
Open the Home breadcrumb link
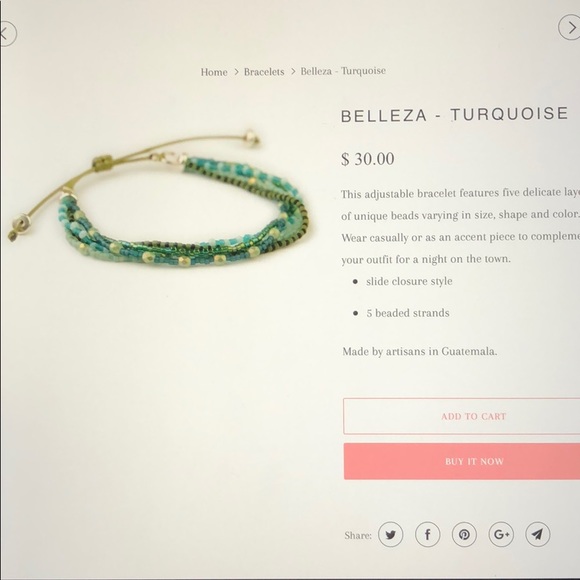[214, 72]
